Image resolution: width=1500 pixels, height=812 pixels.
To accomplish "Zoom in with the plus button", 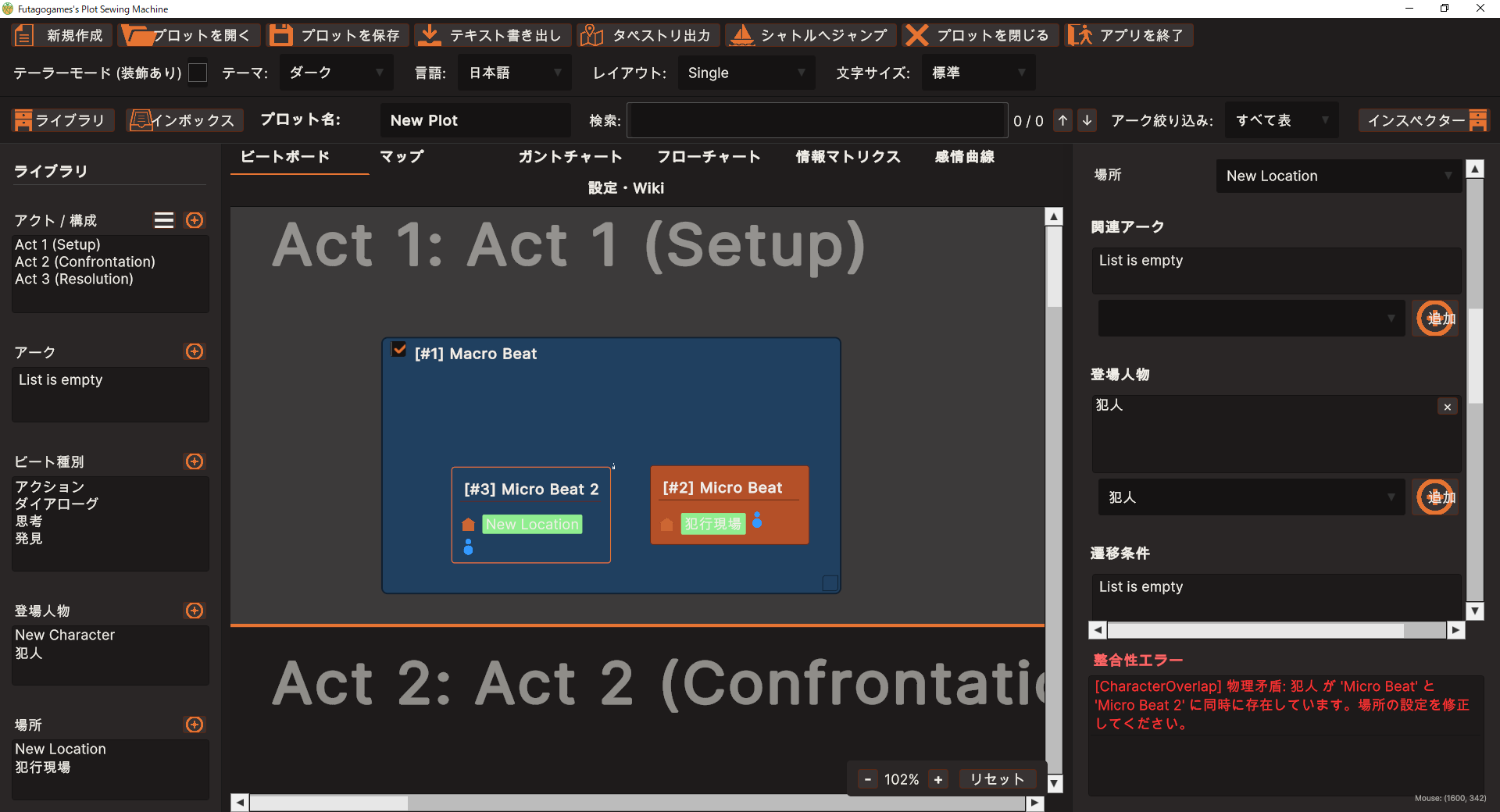I will 938,779.
